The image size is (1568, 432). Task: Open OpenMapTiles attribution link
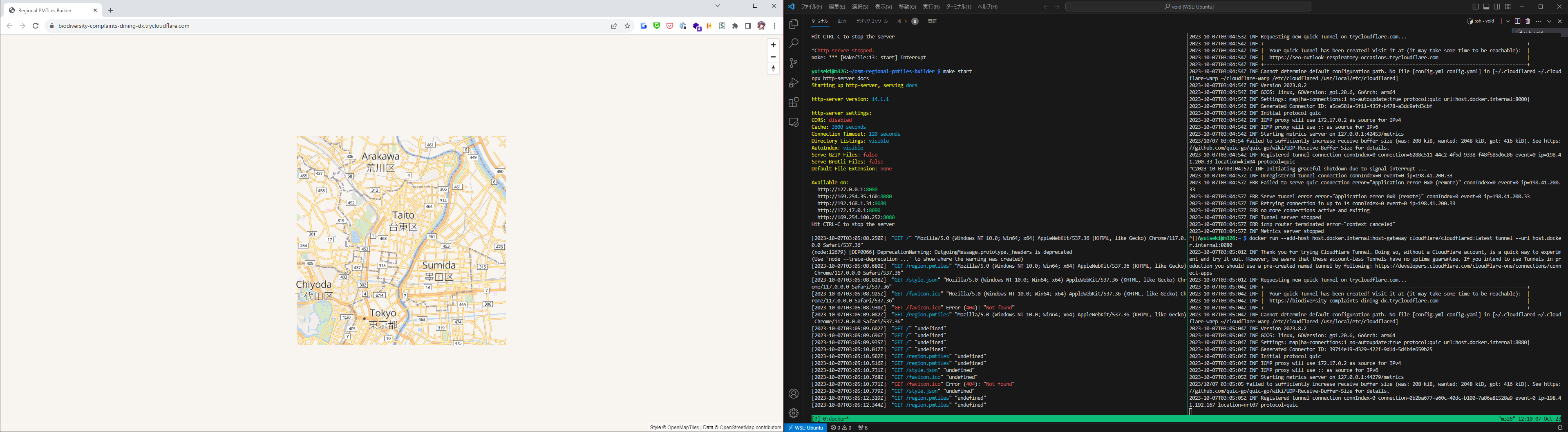683,427
